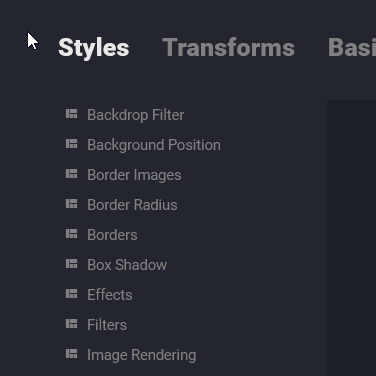376x376 pixels.
Task: Open the Background Position link
Action: 154,145
